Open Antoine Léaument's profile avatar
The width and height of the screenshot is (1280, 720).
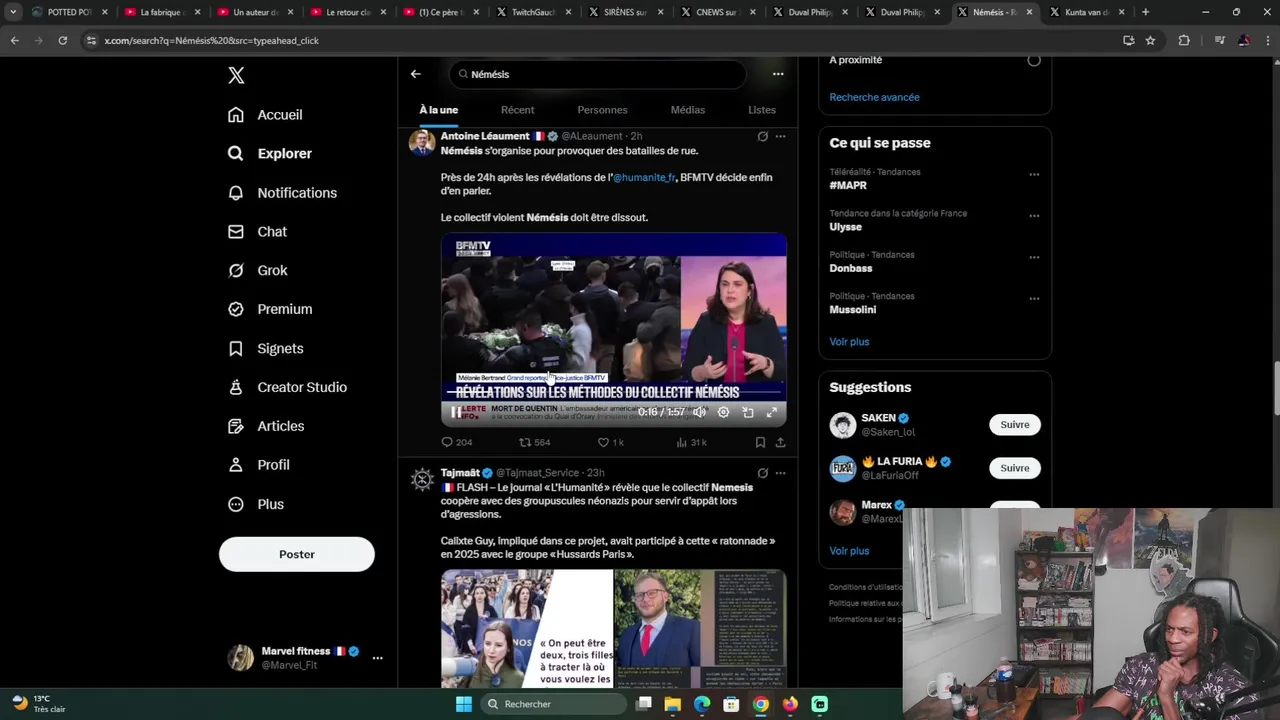coord(422,143)
